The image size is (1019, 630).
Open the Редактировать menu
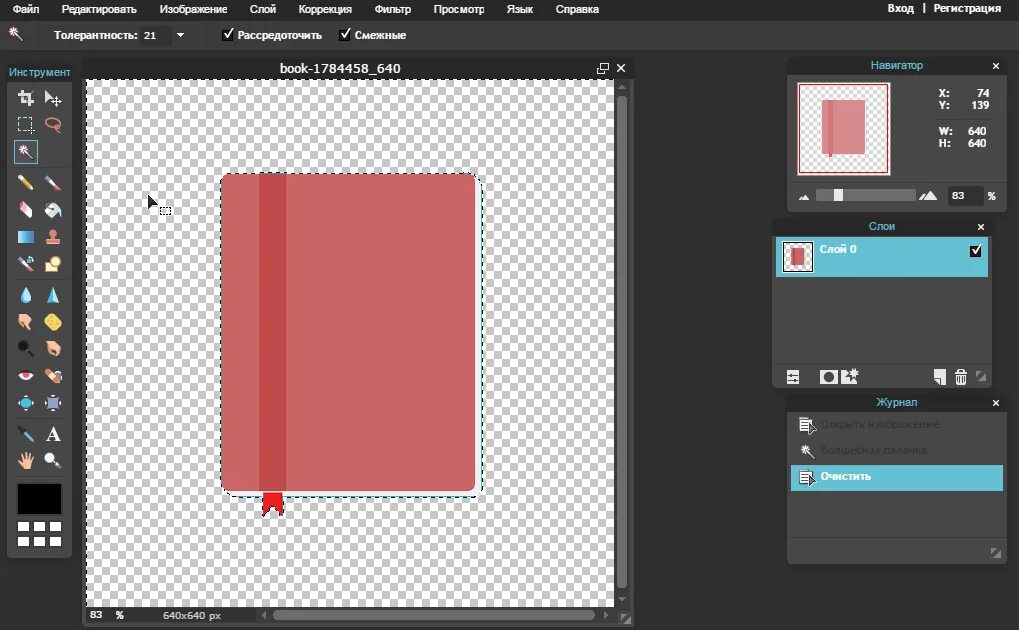pos(99,9)
